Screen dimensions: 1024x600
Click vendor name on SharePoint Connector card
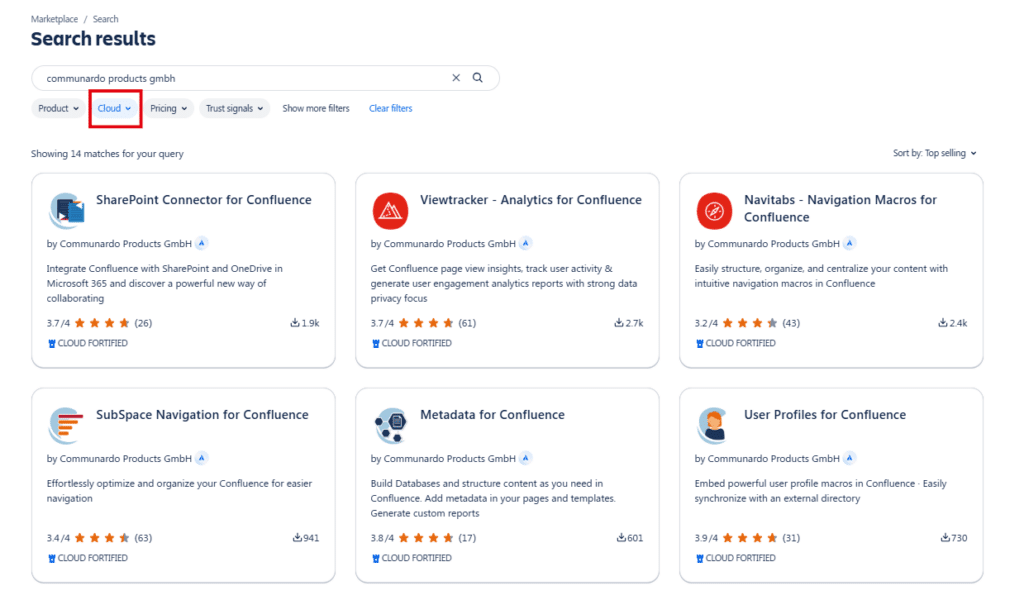(x=125, y=244)
